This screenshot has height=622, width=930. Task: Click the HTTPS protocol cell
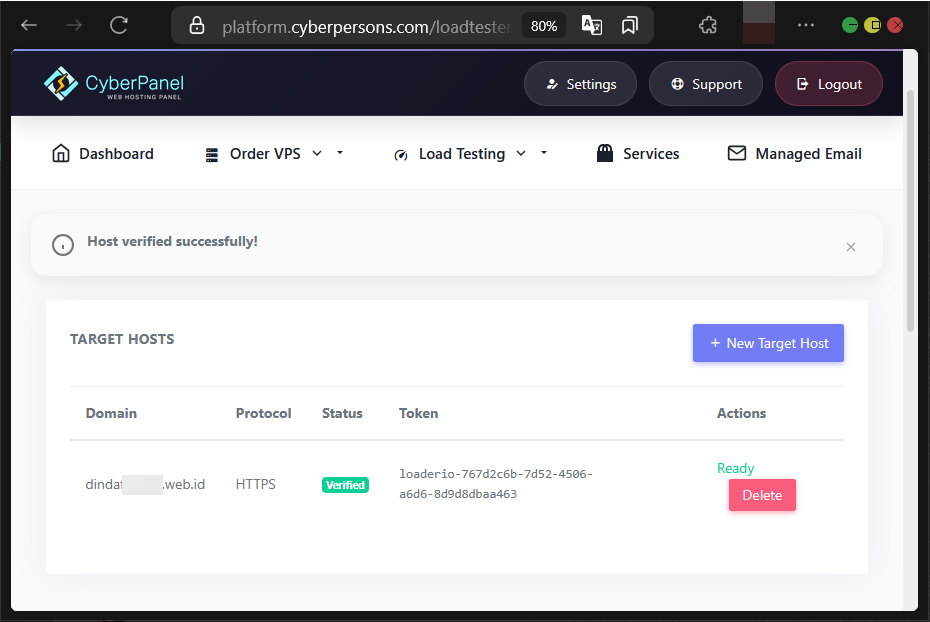256,484
